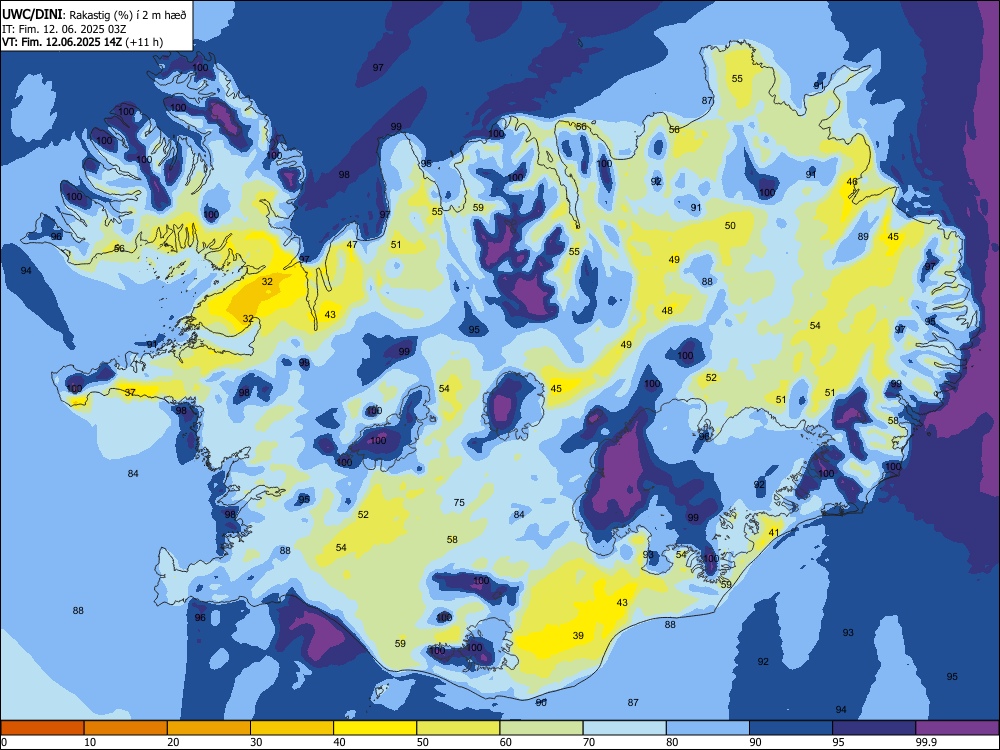This screenshot has height=750, width=1000.
Task: Click the humidity value '47' on the map
Action: pos(352,244)
